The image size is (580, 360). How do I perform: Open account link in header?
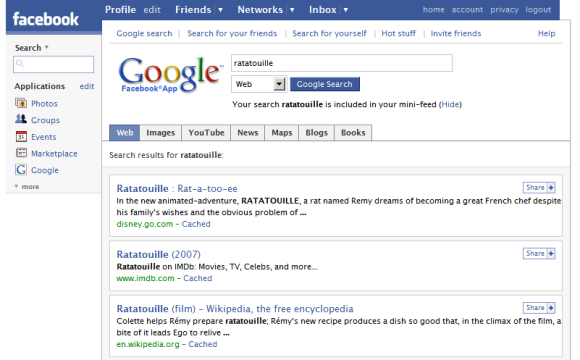[x=467, y=10]
